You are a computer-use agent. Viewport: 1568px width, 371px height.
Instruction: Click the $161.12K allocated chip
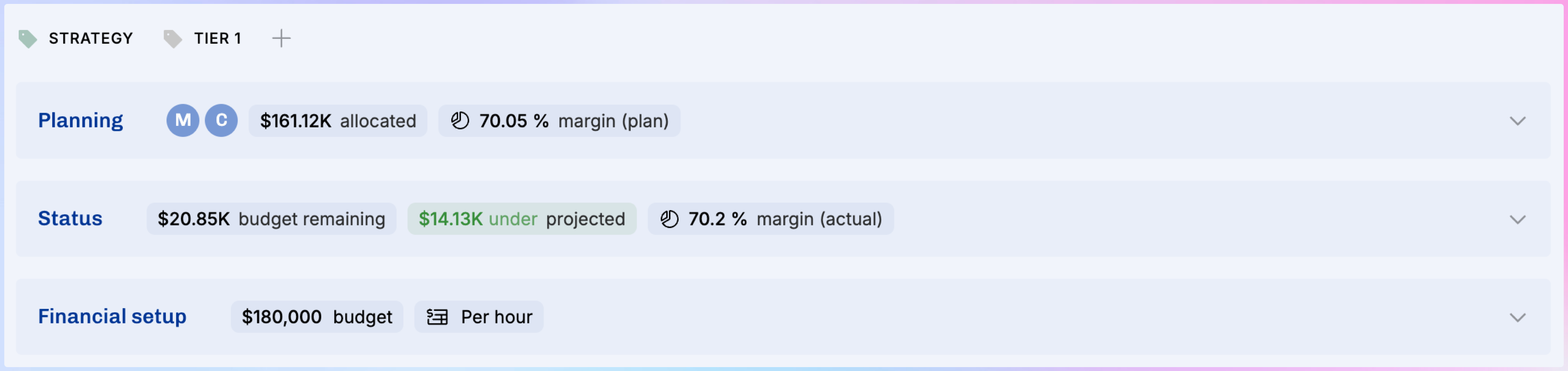point(338,121)
